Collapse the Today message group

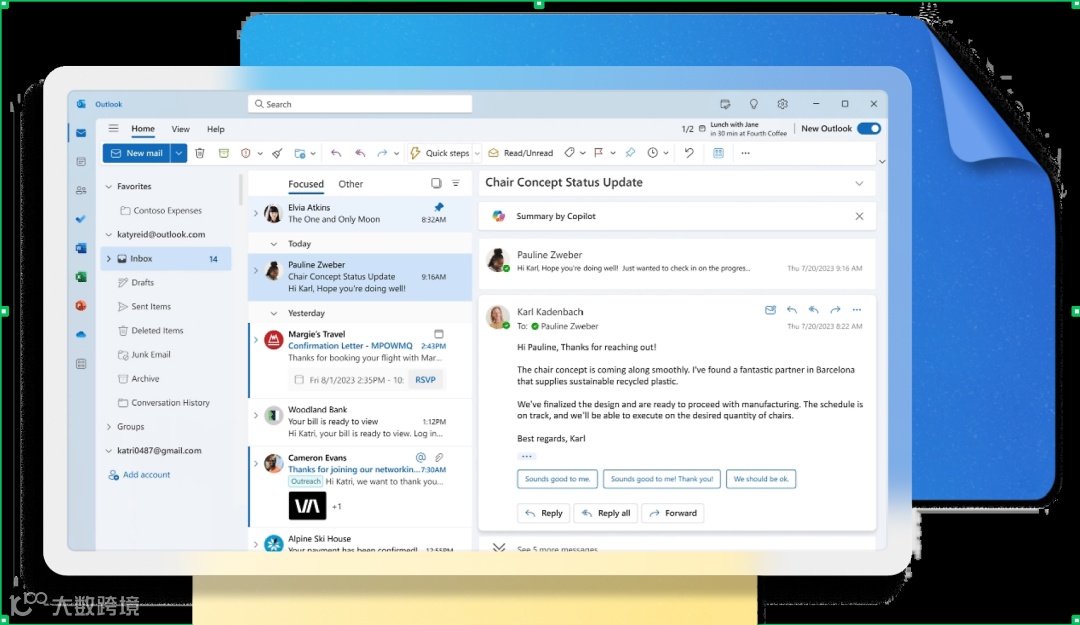[274, 244]
